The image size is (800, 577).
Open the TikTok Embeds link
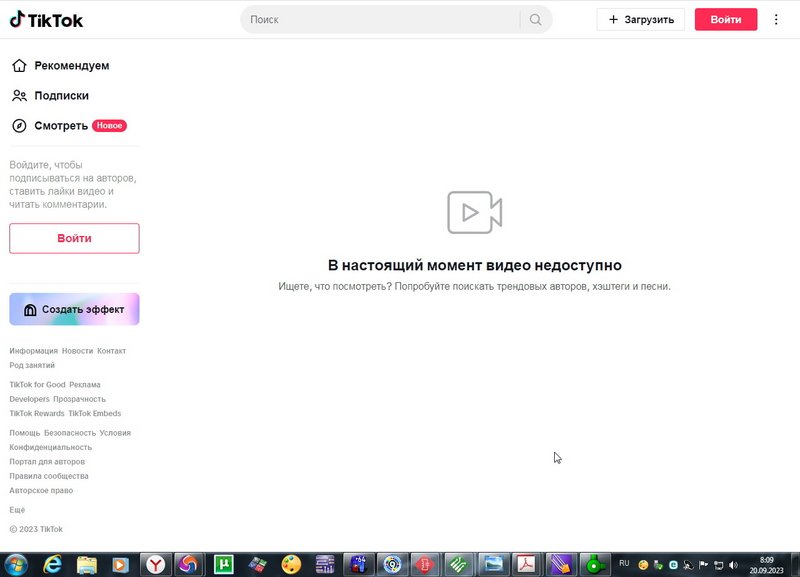click(x=95, y=413)
